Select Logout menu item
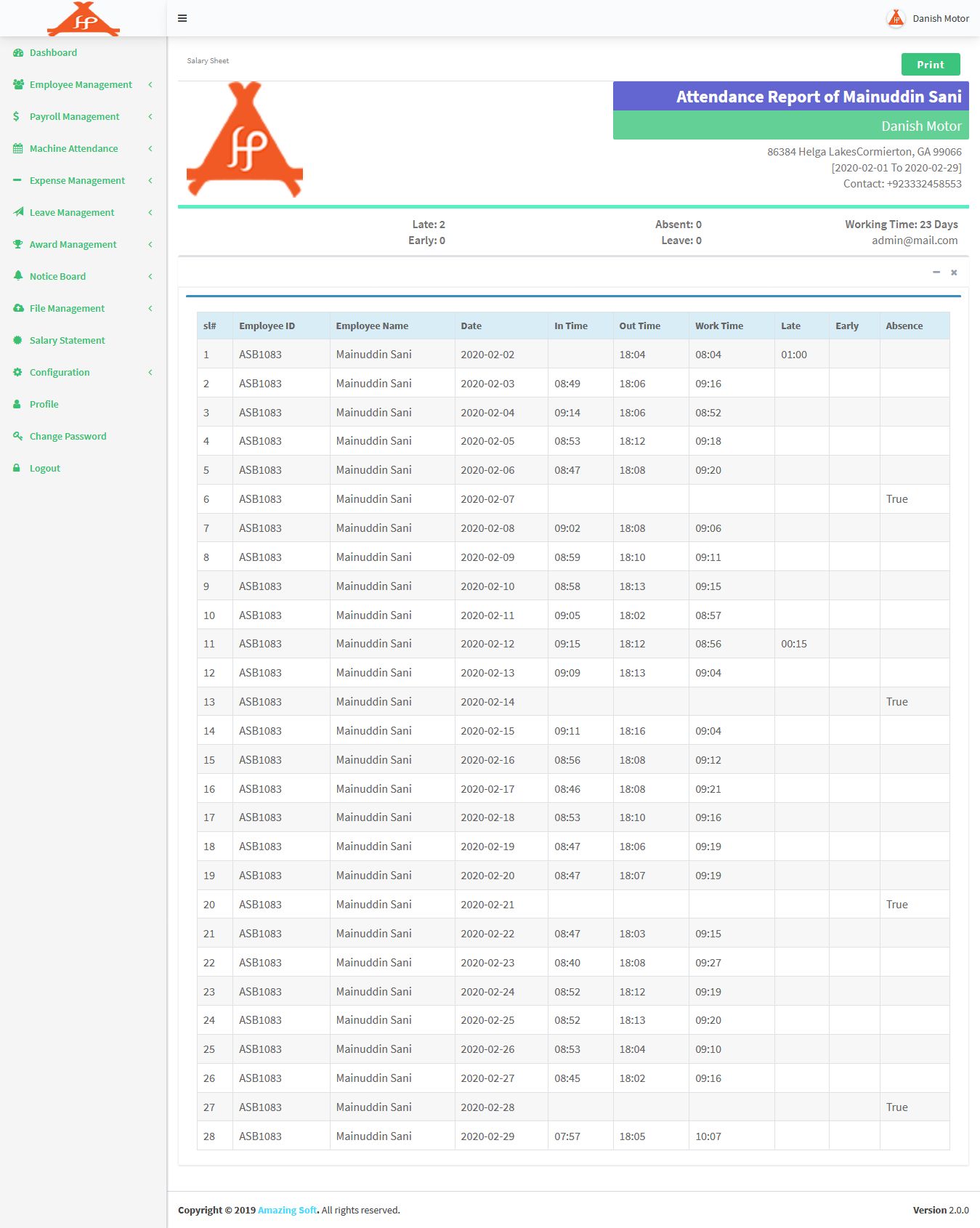Viewport: 980px width, 1228px height. (x=84, y=468)
